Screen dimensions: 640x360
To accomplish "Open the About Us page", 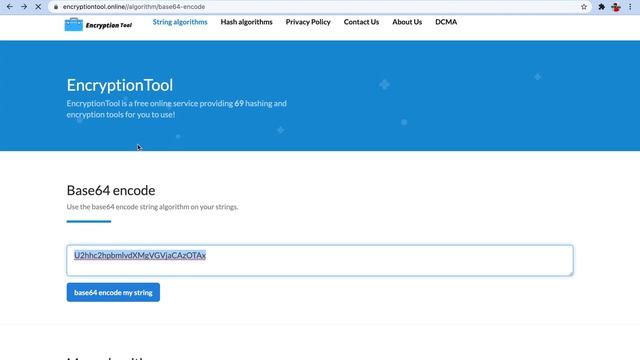I will (x=407, y=22).
